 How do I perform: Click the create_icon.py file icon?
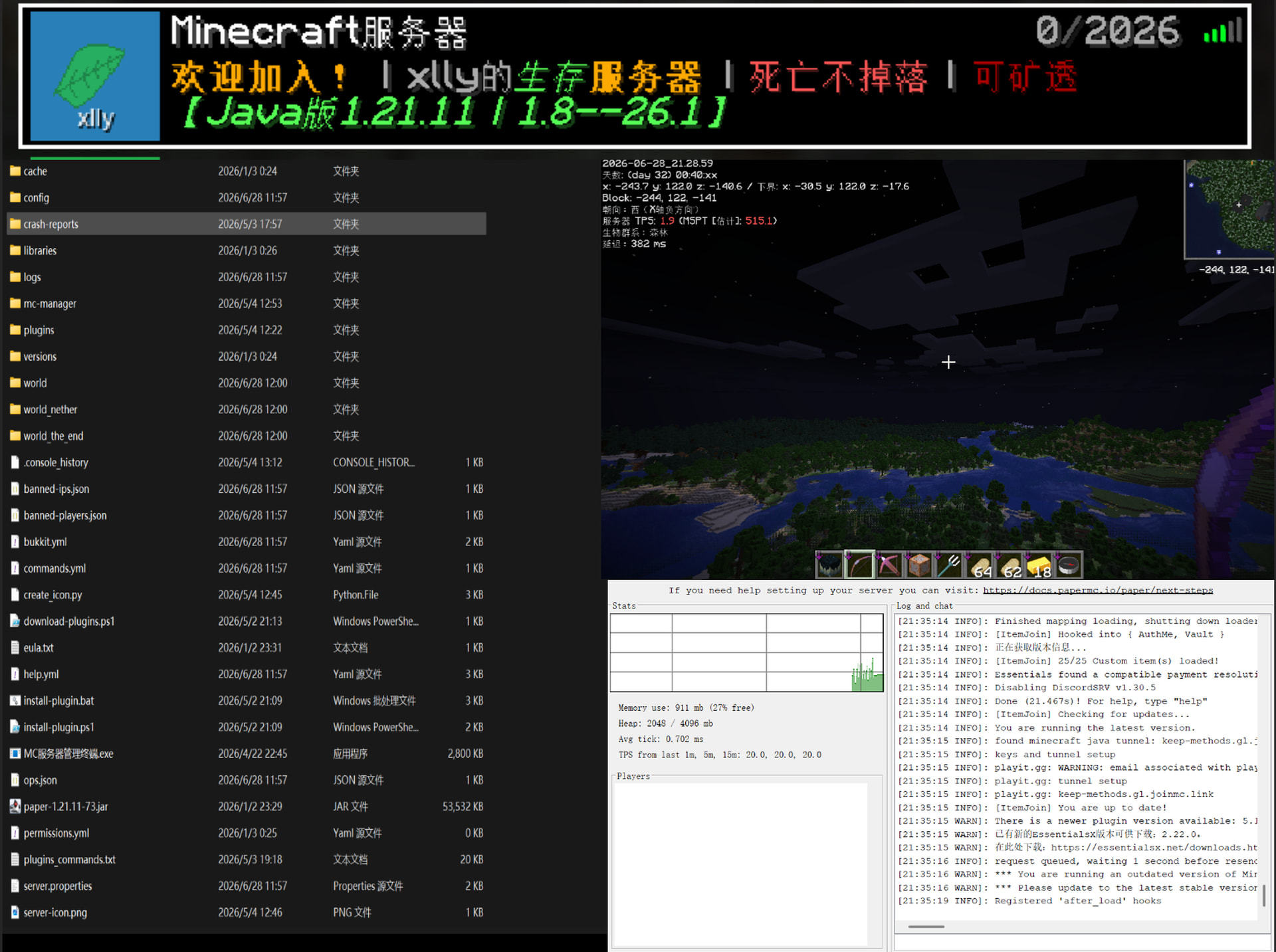(15, 595)
